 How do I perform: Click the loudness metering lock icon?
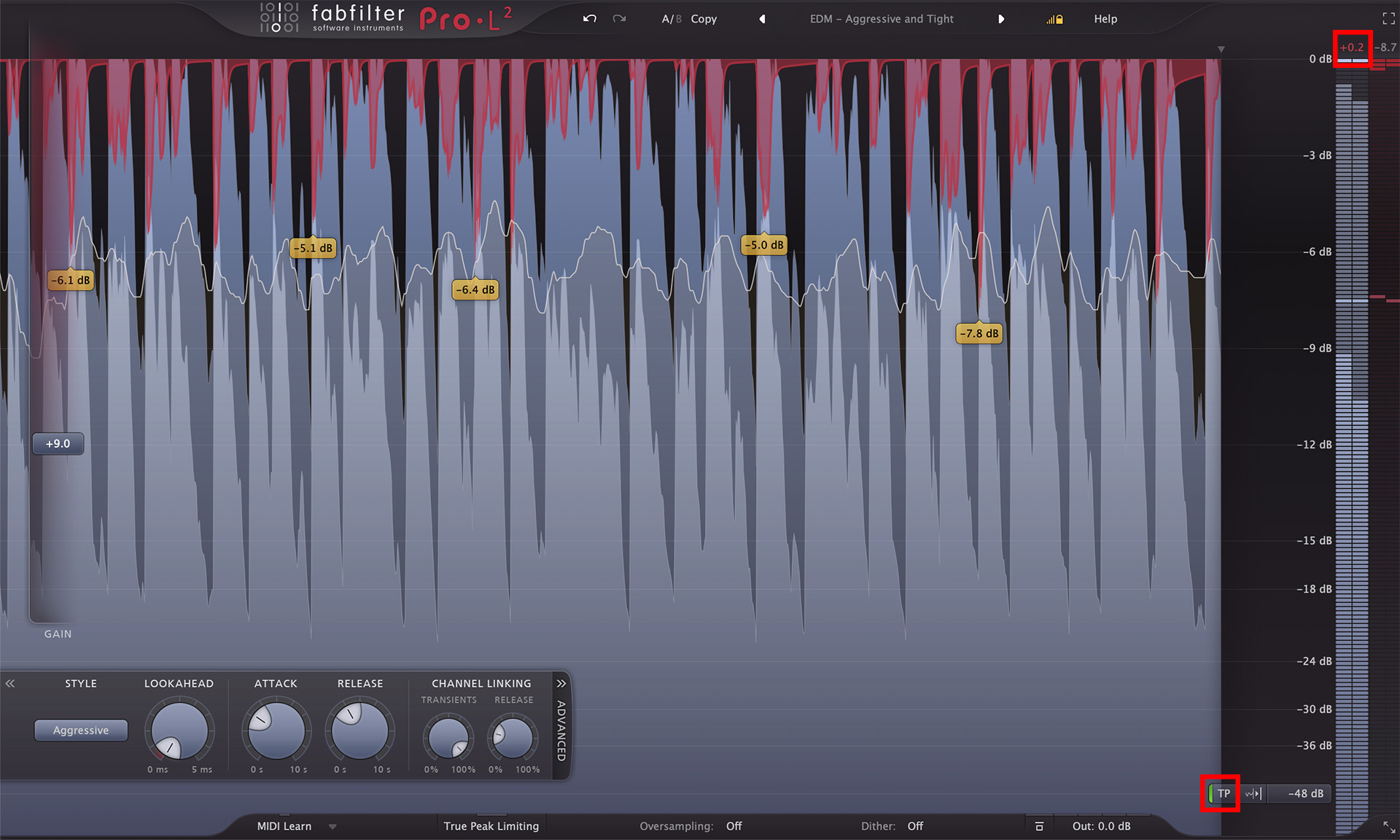click(x=1054, y=20)
